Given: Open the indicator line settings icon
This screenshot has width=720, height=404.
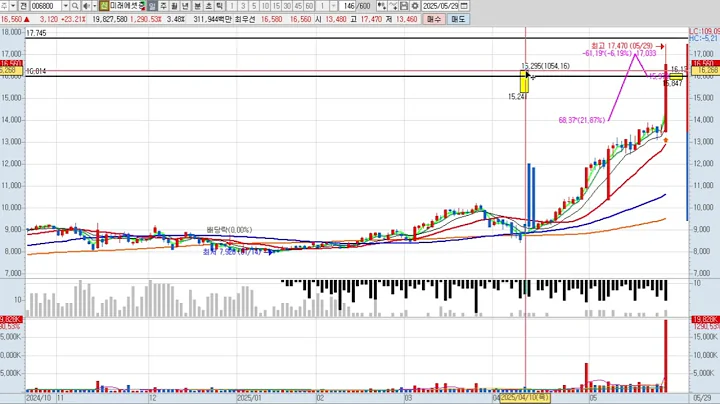Looking at the screenshot, I should pos(393,6).
